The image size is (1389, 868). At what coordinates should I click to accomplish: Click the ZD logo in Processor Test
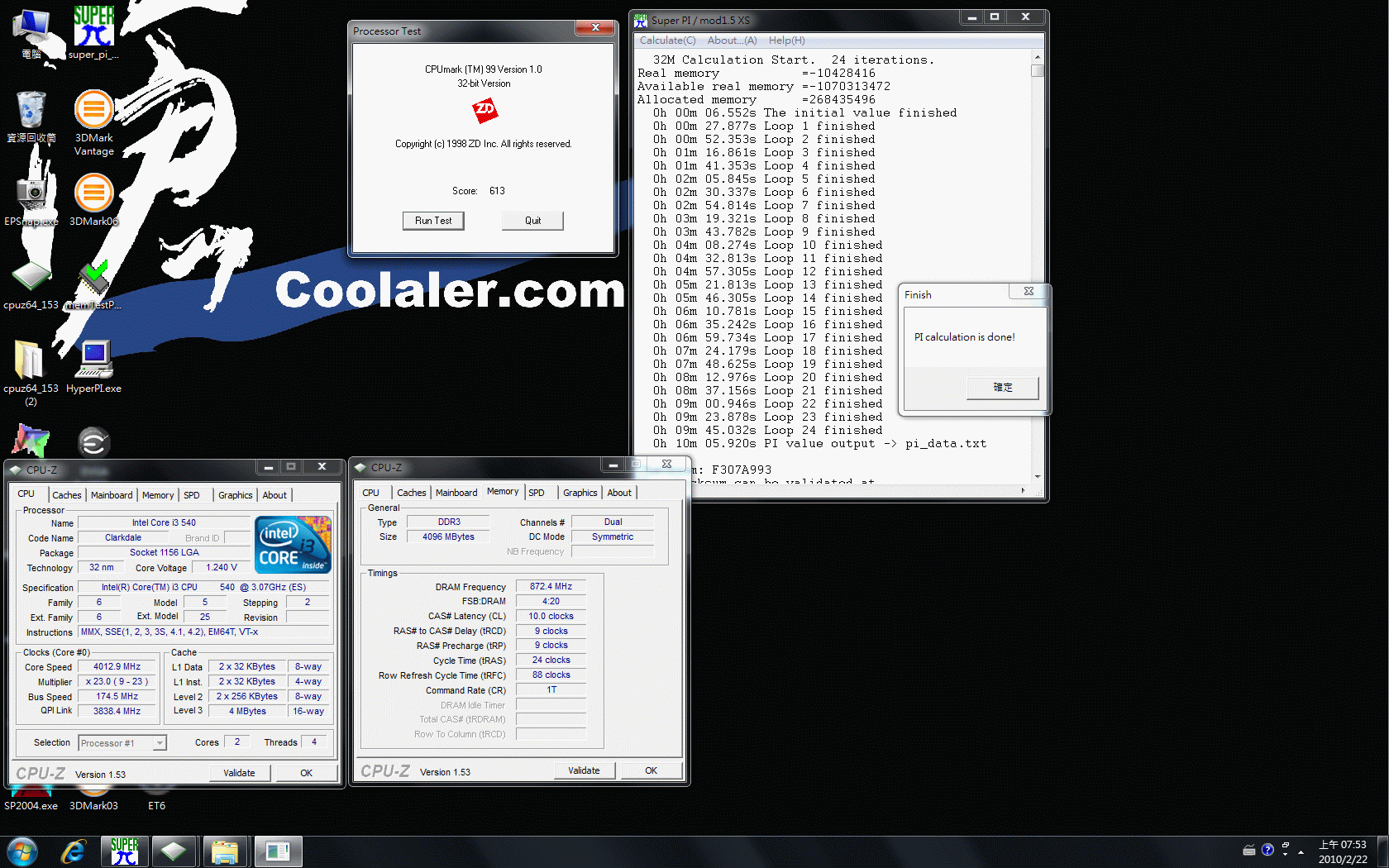click(x=484, y=110)
